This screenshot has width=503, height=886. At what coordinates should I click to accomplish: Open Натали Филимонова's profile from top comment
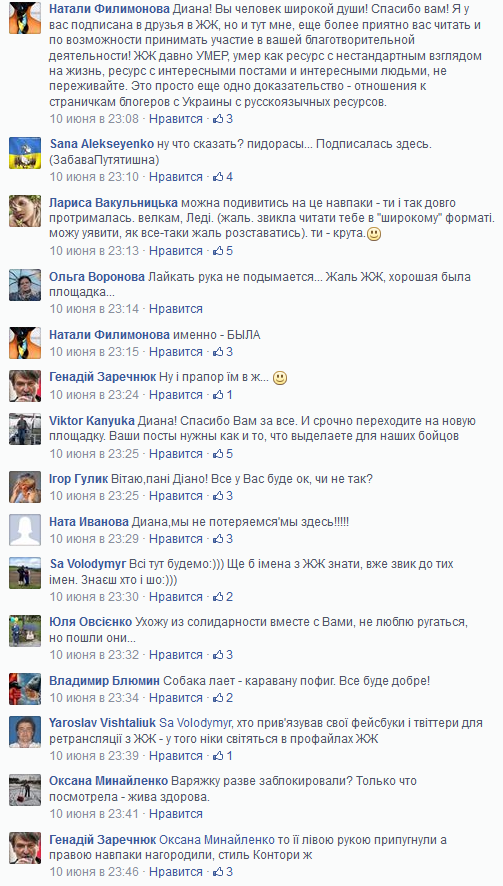tap(109, 9)
